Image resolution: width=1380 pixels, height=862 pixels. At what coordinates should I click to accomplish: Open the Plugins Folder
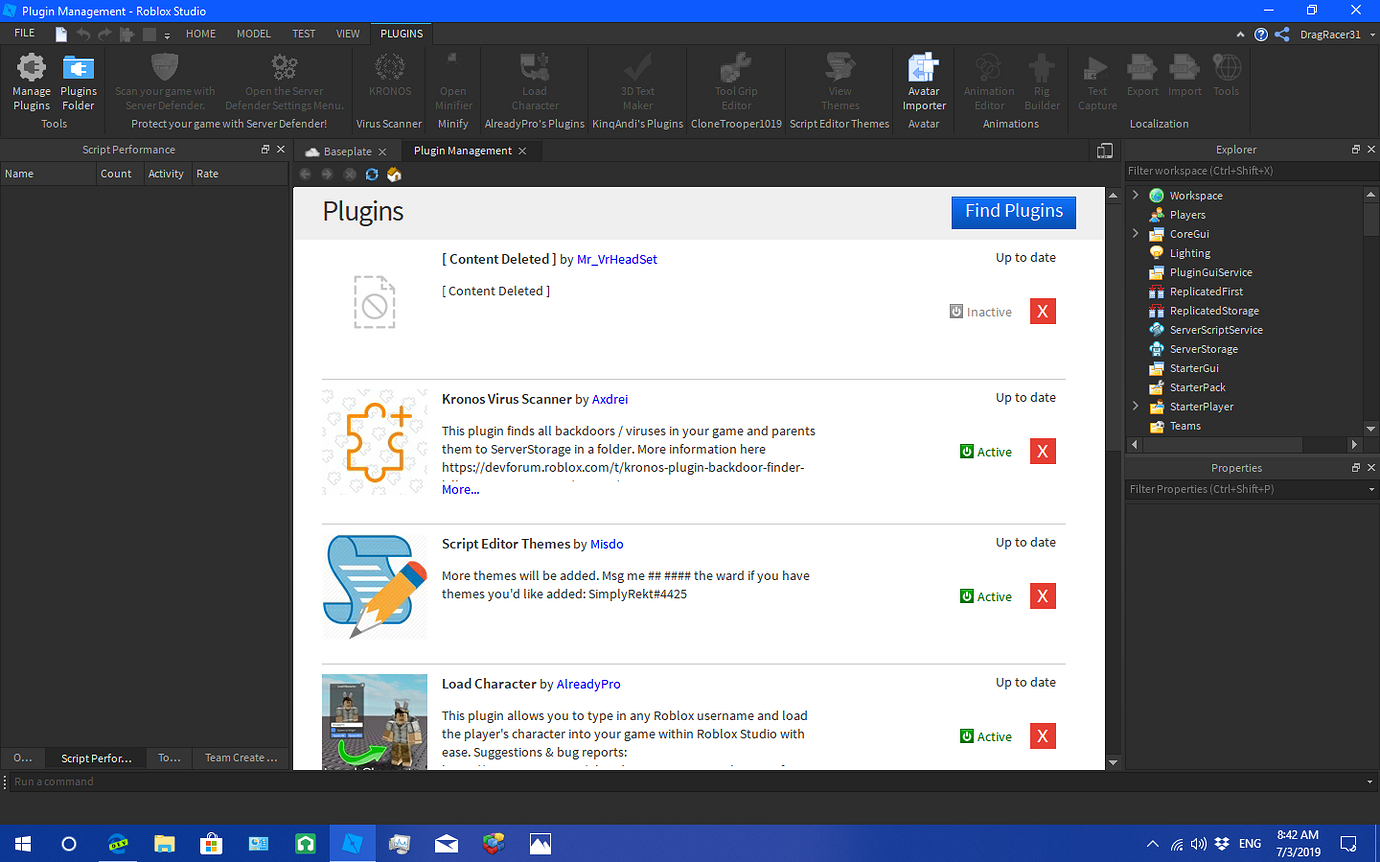[x=78, y=82]
